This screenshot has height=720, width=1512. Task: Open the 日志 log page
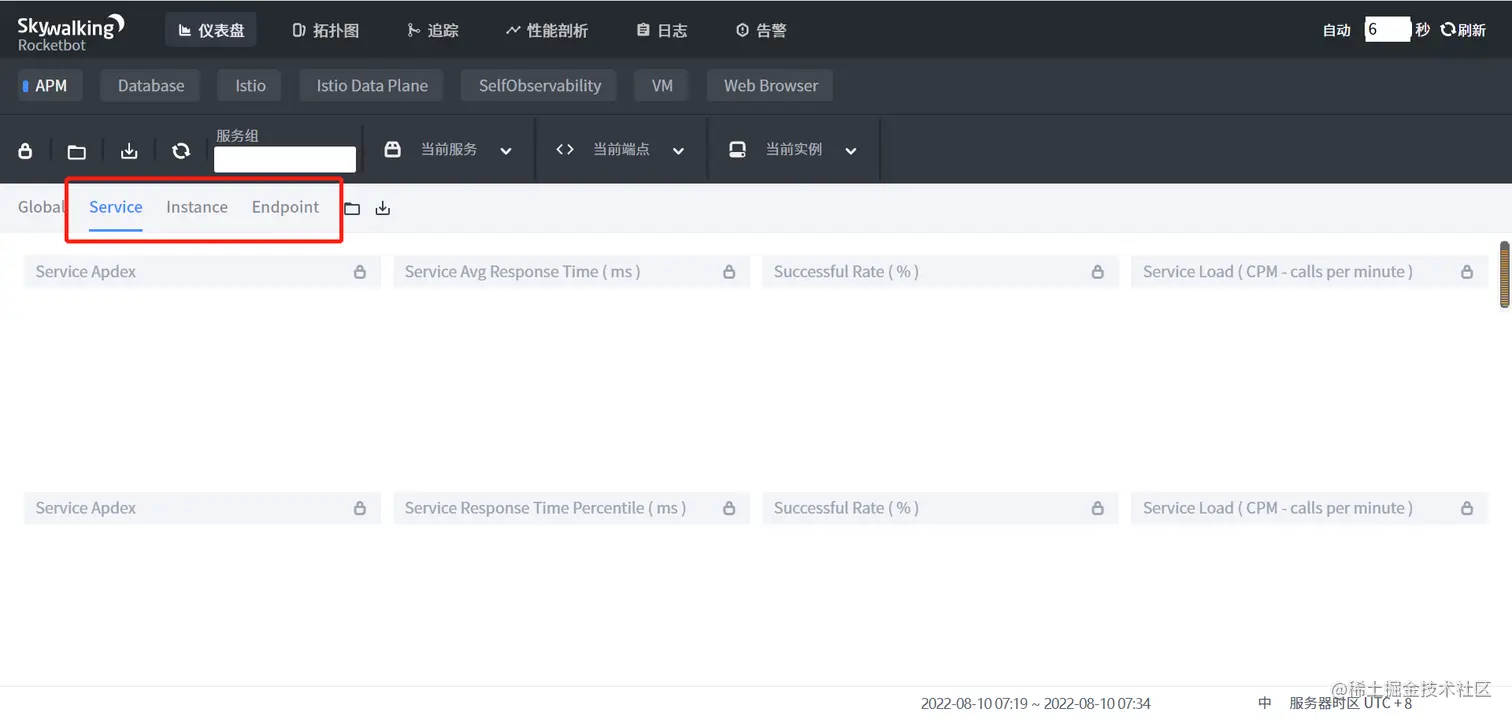(662, 30)
